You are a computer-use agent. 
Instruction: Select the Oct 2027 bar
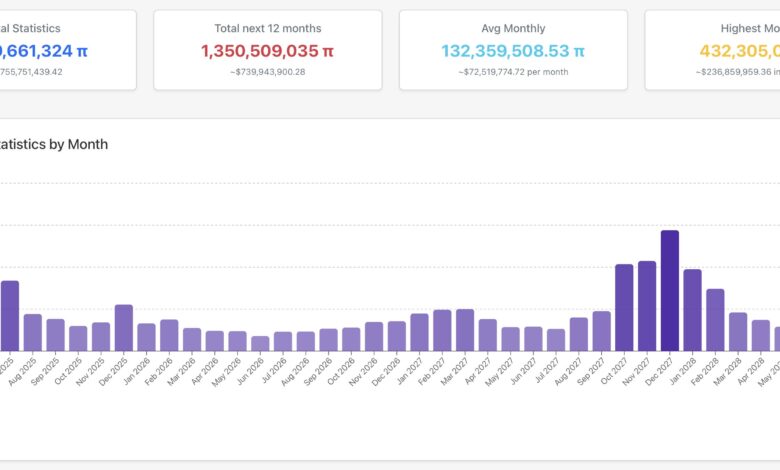click(x=624, y=308)
